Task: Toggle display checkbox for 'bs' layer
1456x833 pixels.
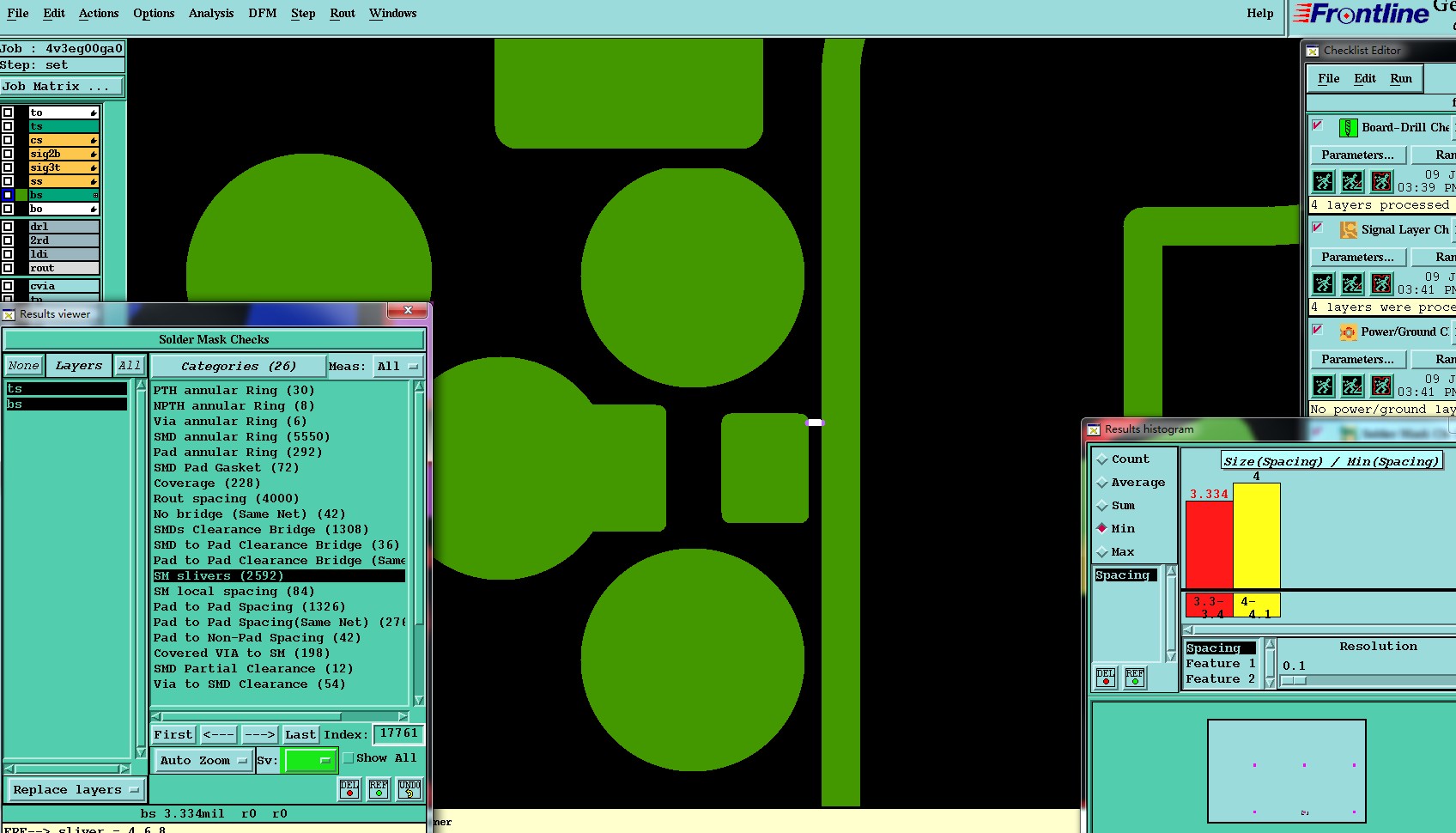Action: point(8,195)
